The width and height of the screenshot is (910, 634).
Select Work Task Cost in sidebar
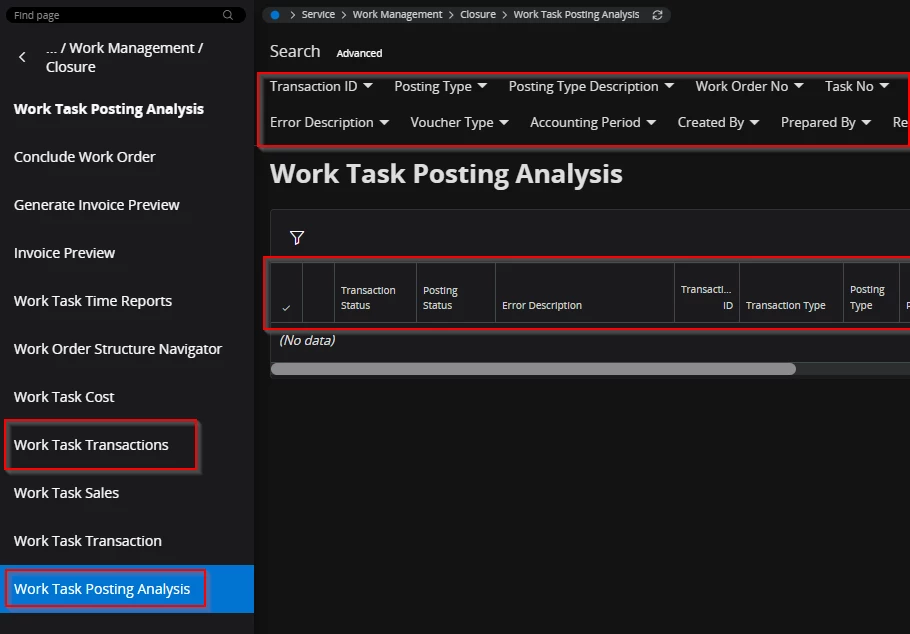tap(64, 397)
